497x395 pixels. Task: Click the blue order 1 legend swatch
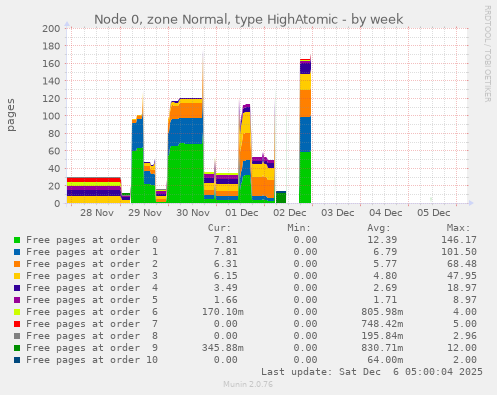[x=17, y=252]
